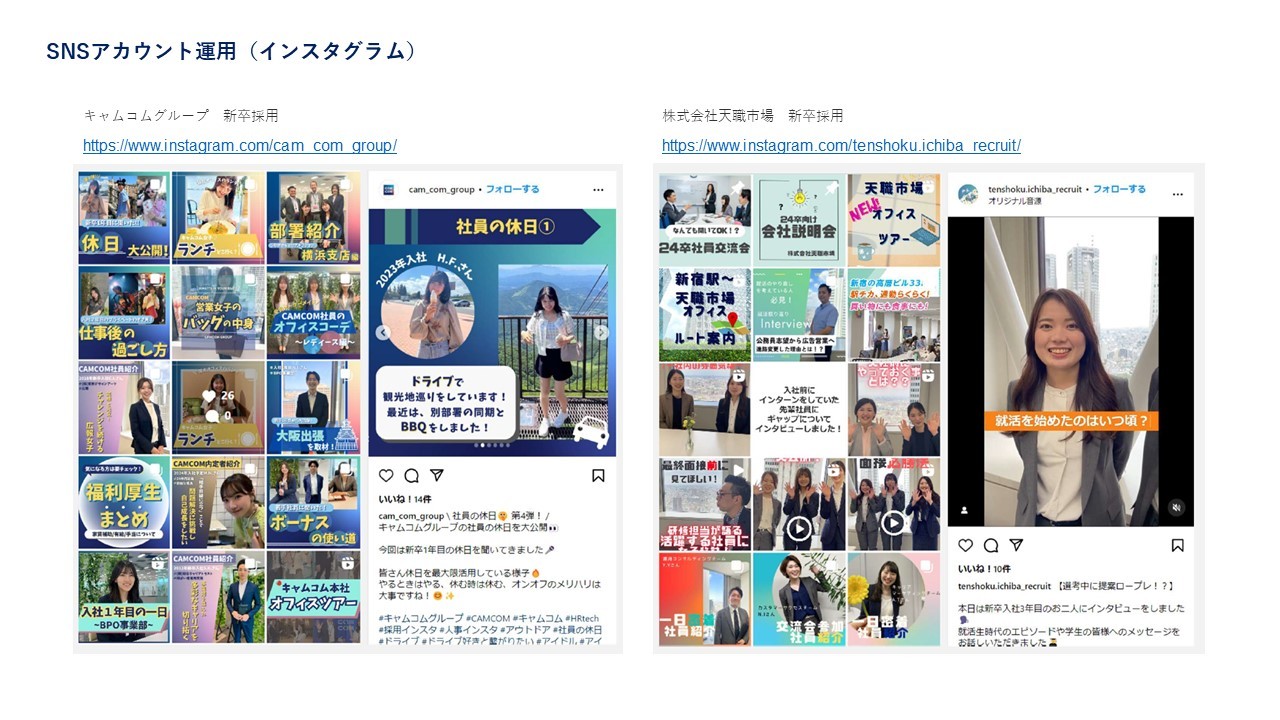
Task: Open the オフィスコーデ thumbnail
Action: pos(313,312)
